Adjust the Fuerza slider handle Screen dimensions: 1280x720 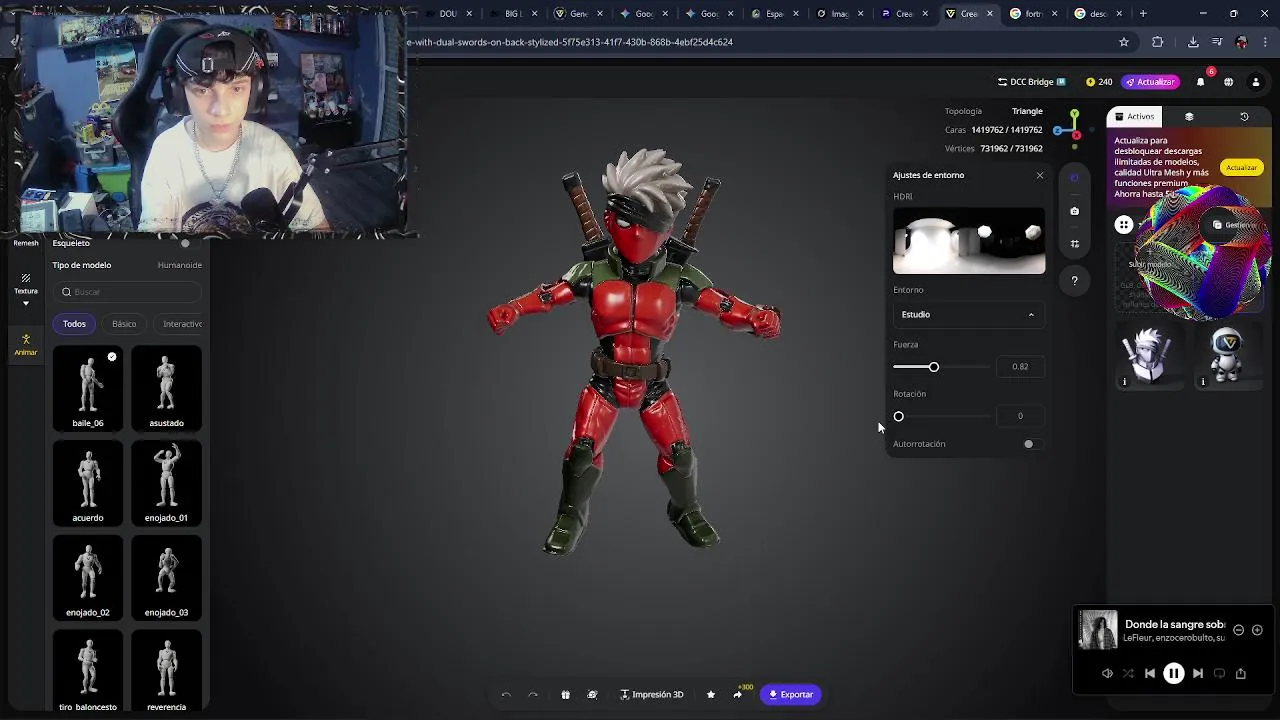tap(934, 367)
